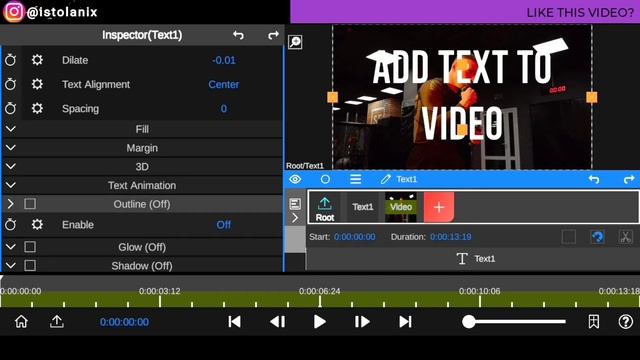The image size is (640, 360).
Task: Open the hamburger menu in the blue toolbar
Action: (x=356, y=179)
